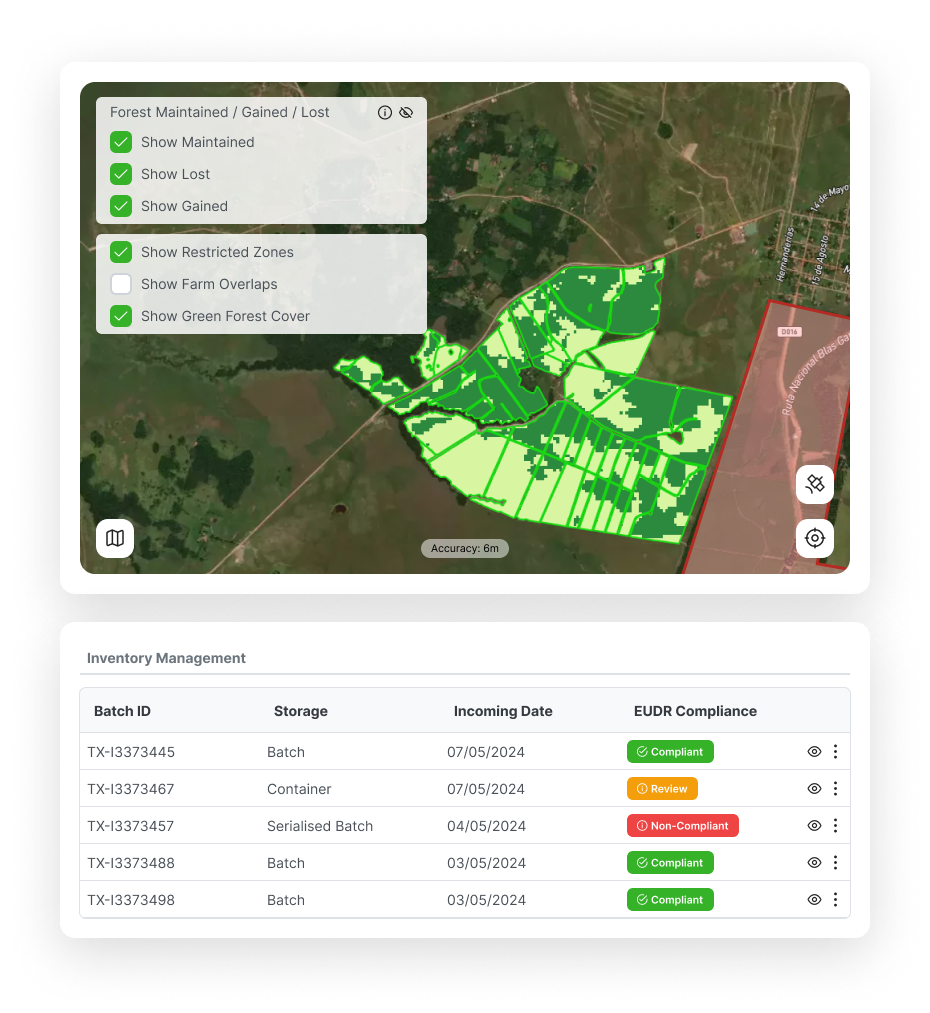
Task: View batch TX-I3373457 using eye icon
Action: [x=814, y=826]
